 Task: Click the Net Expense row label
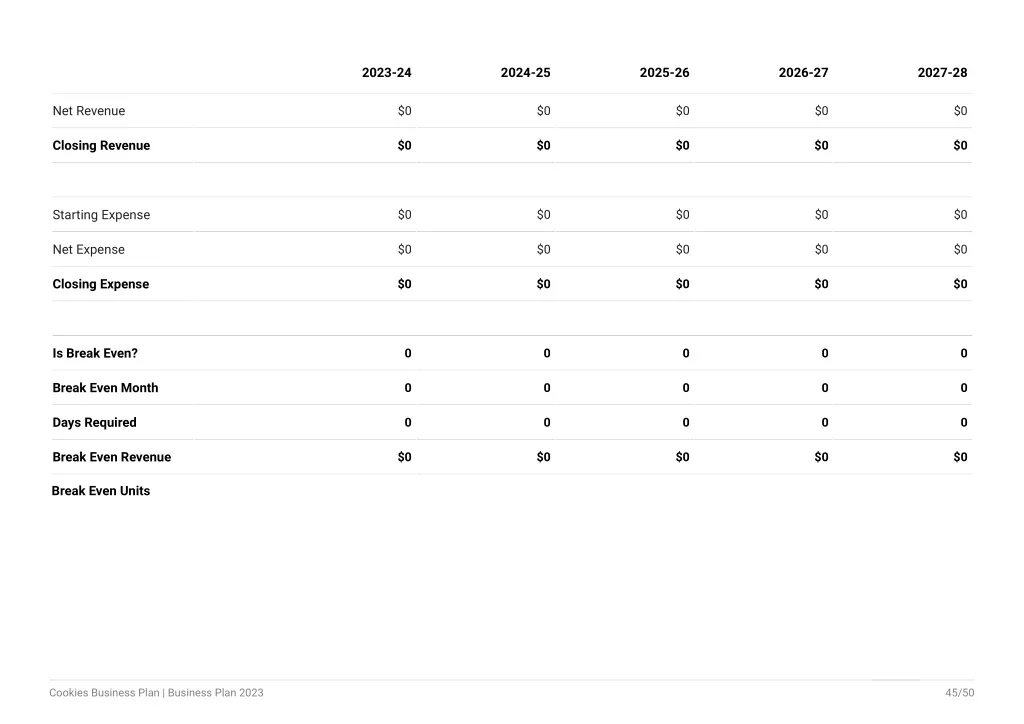[x=89, y=249]
